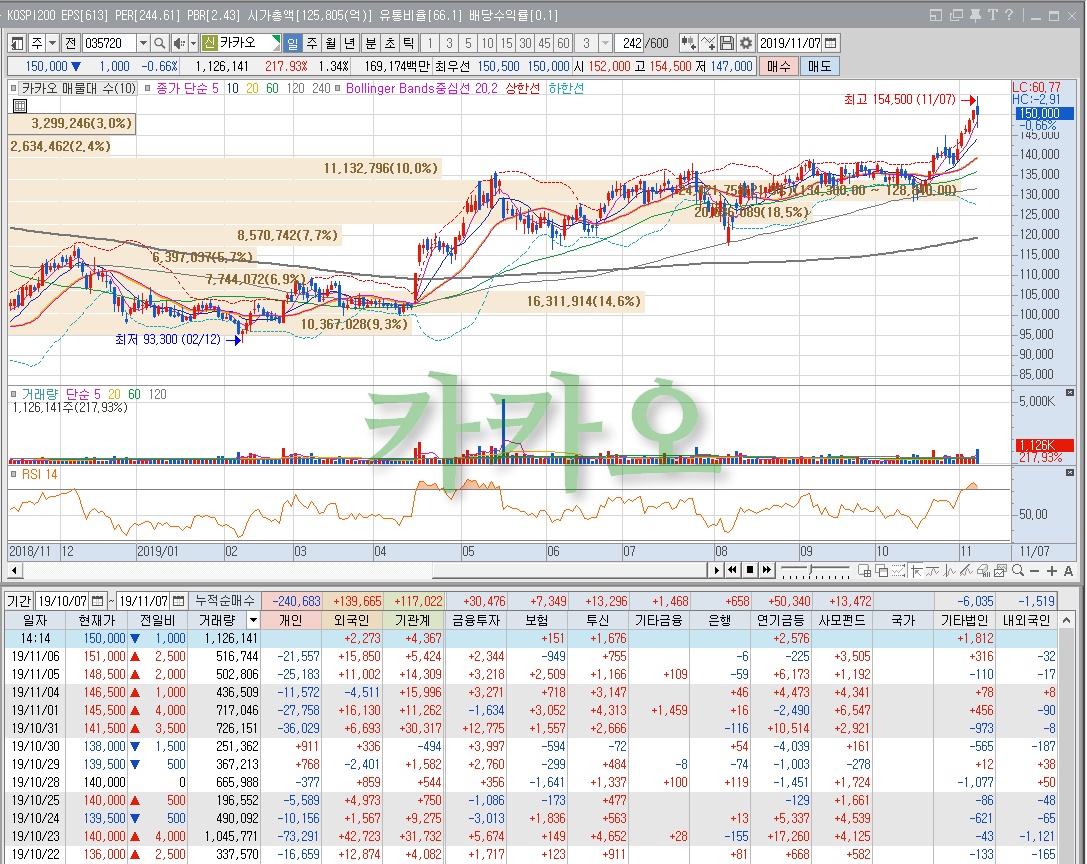
Task: Select 틱 tick period toggle
Action: pos(408,43)
